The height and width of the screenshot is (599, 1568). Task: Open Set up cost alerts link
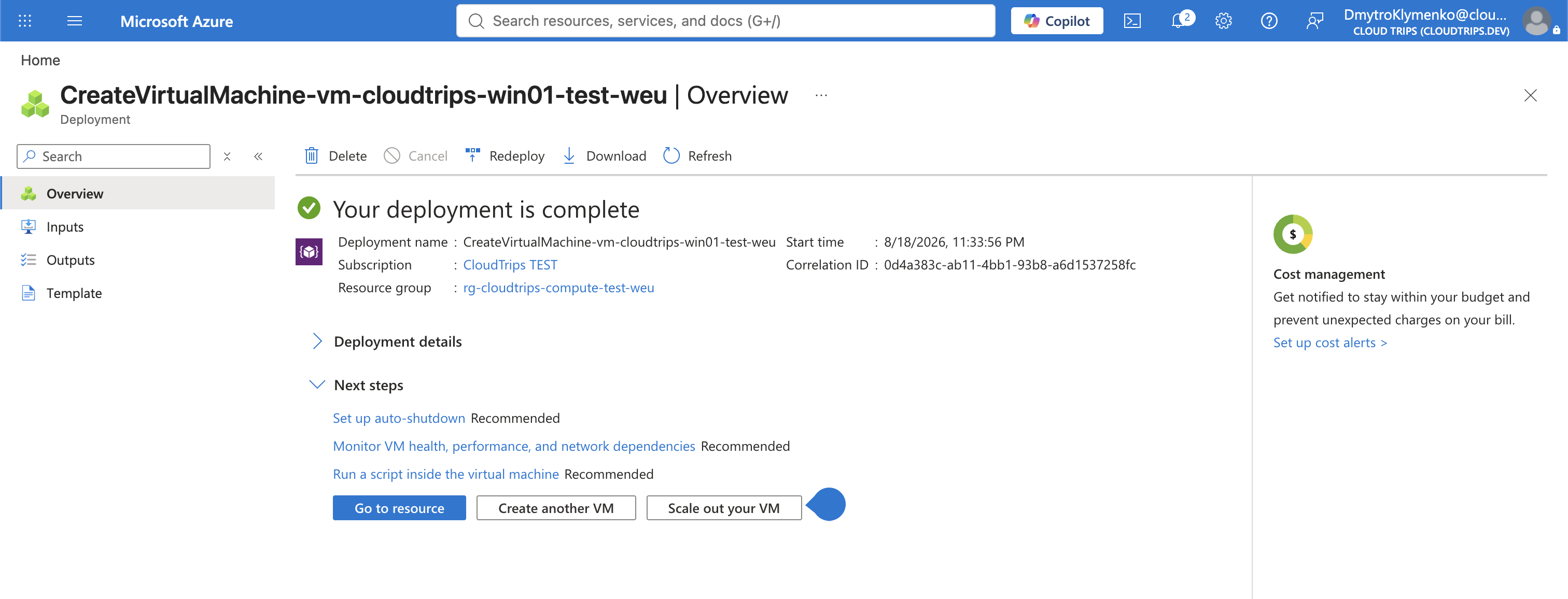1329,343
